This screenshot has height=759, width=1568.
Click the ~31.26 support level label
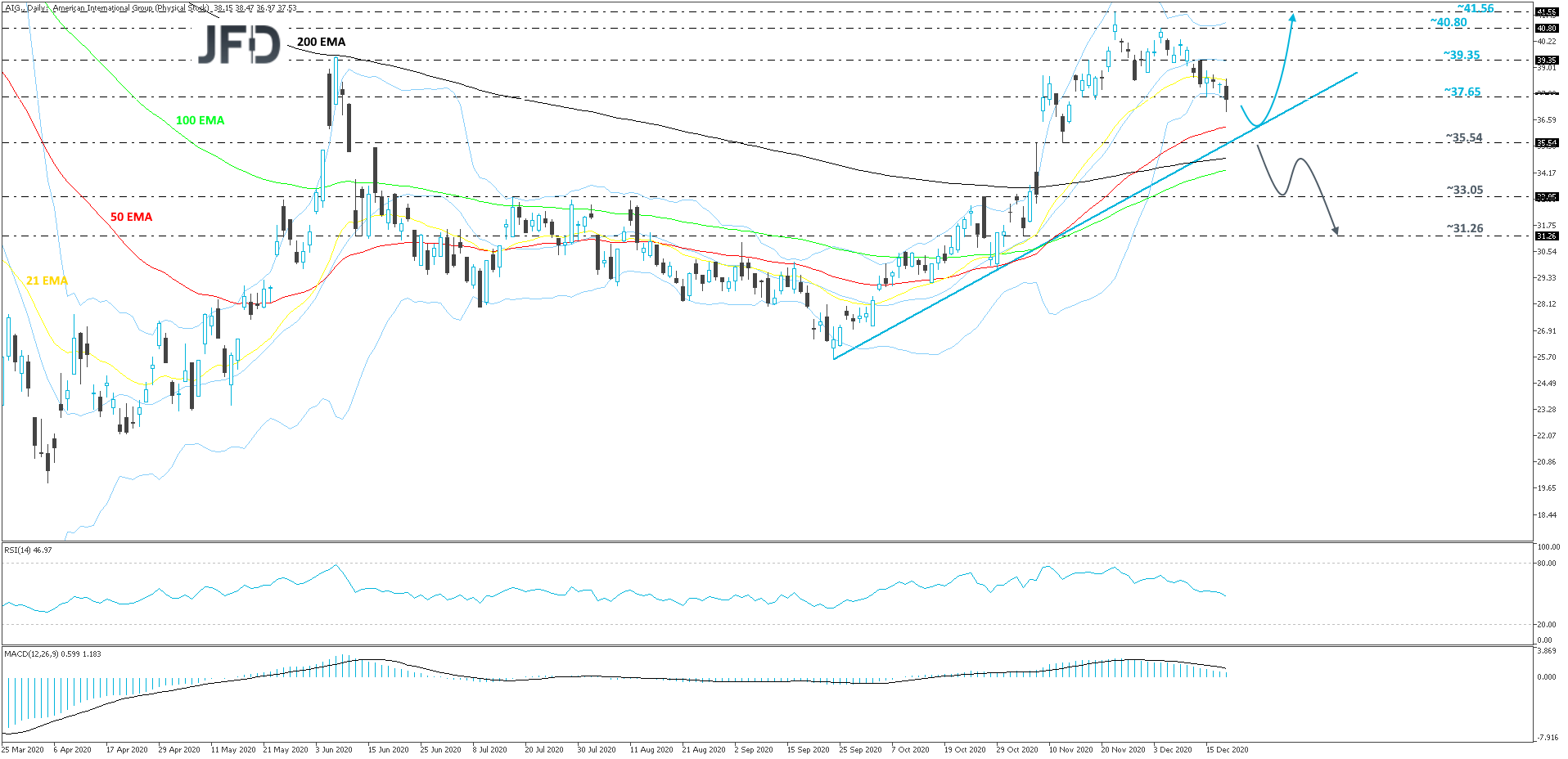pos(1464,228)
